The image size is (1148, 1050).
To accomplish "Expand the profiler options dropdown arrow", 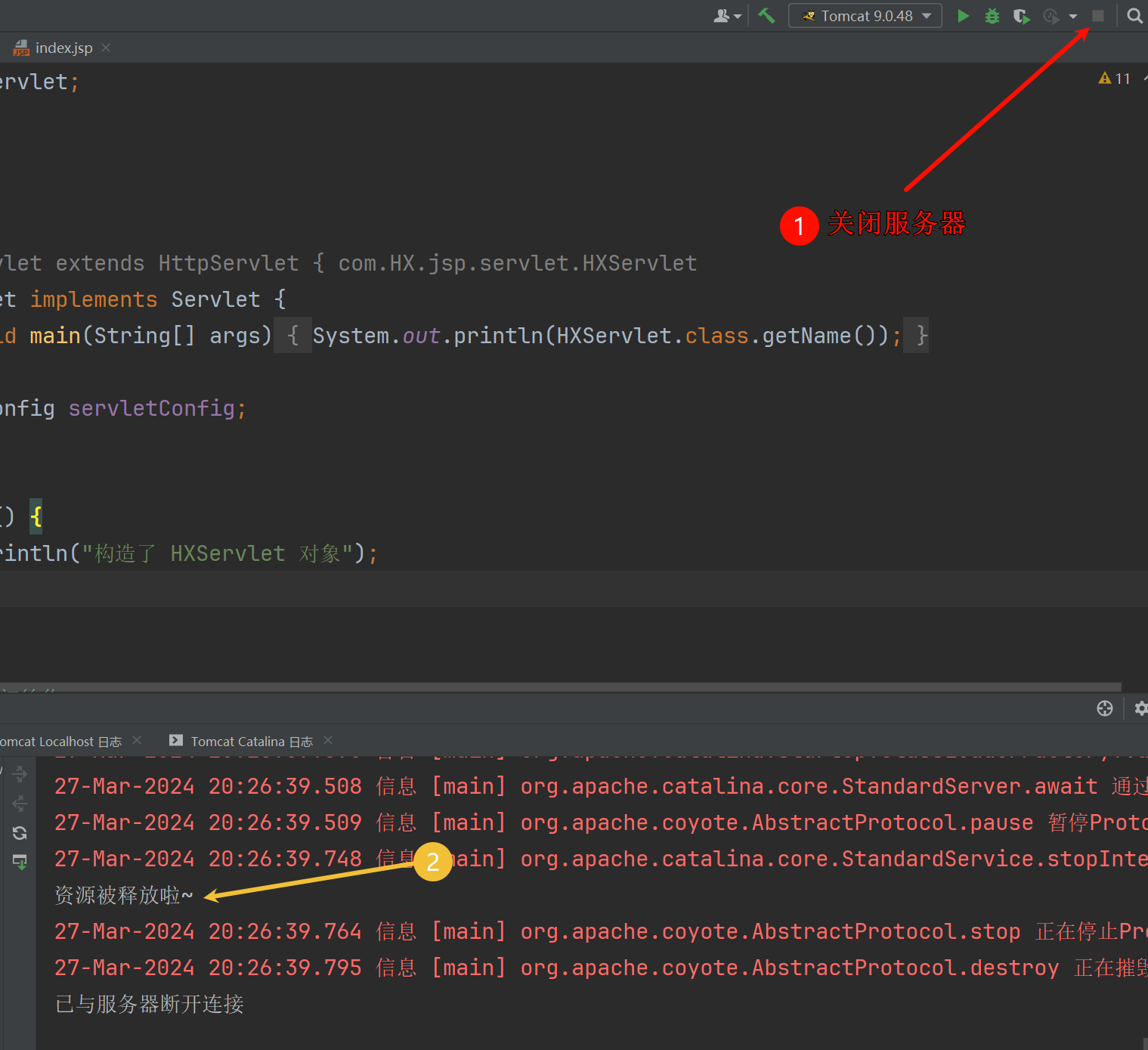I will tap(1073, 16).
